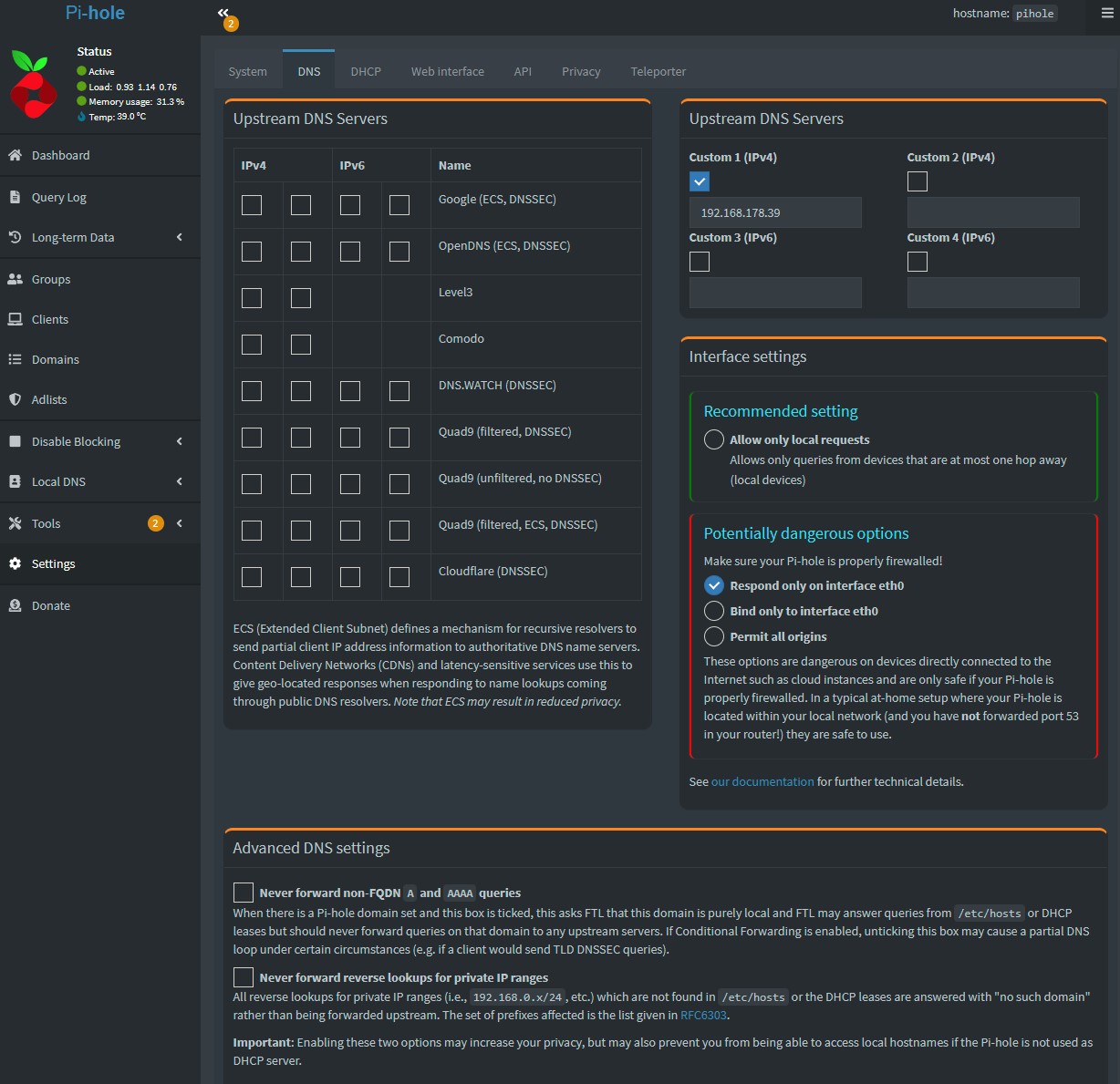Expand Local DNS submenu arrow
This screenshot has height=1084, width=1120.
180,481
